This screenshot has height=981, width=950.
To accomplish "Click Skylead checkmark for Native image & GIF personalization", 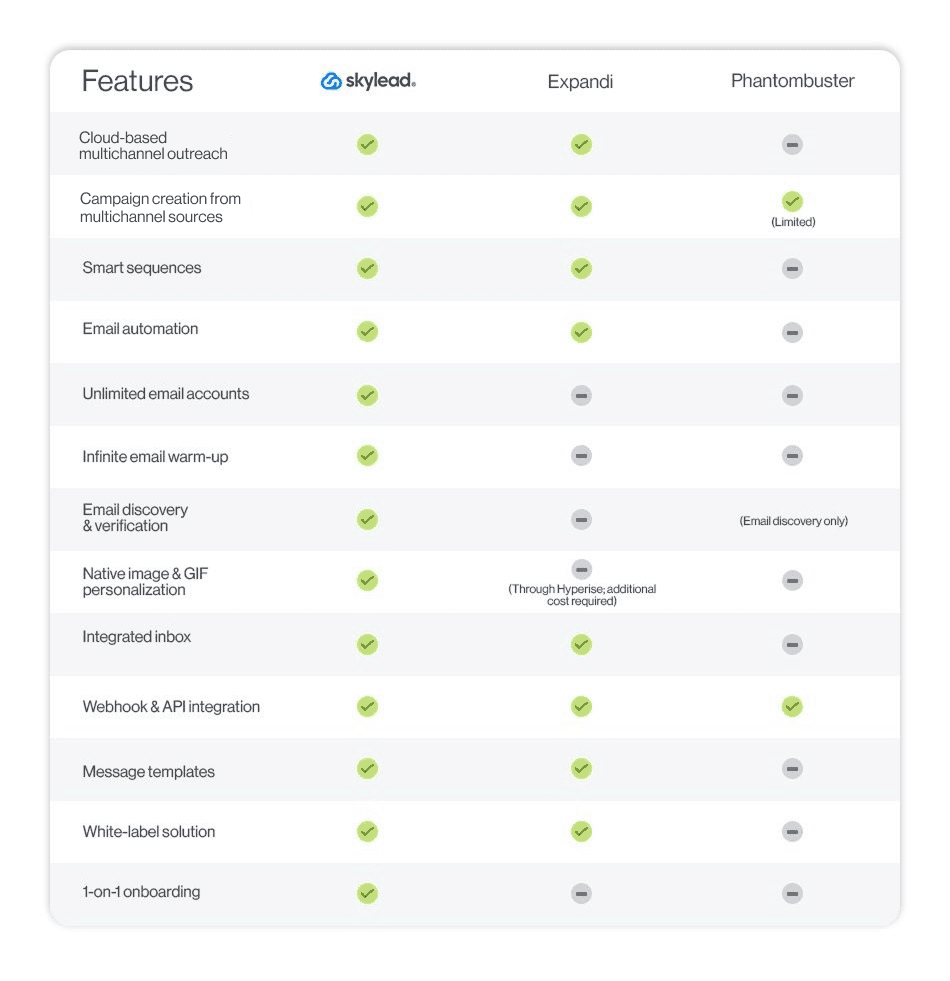I will click(x=367, y=581).
